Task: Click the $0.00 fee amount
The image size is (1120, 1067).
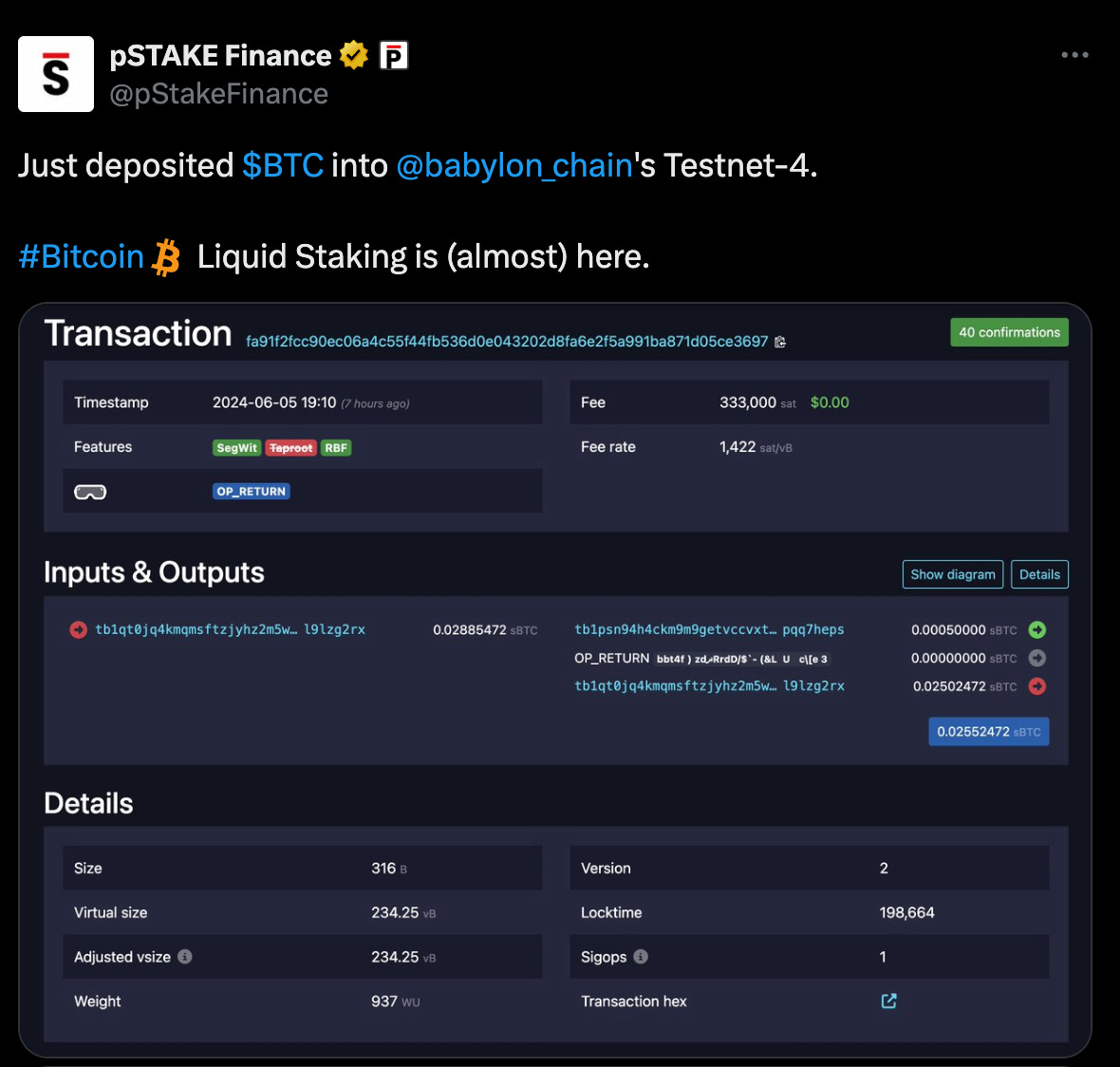Action: click(830, 402)
